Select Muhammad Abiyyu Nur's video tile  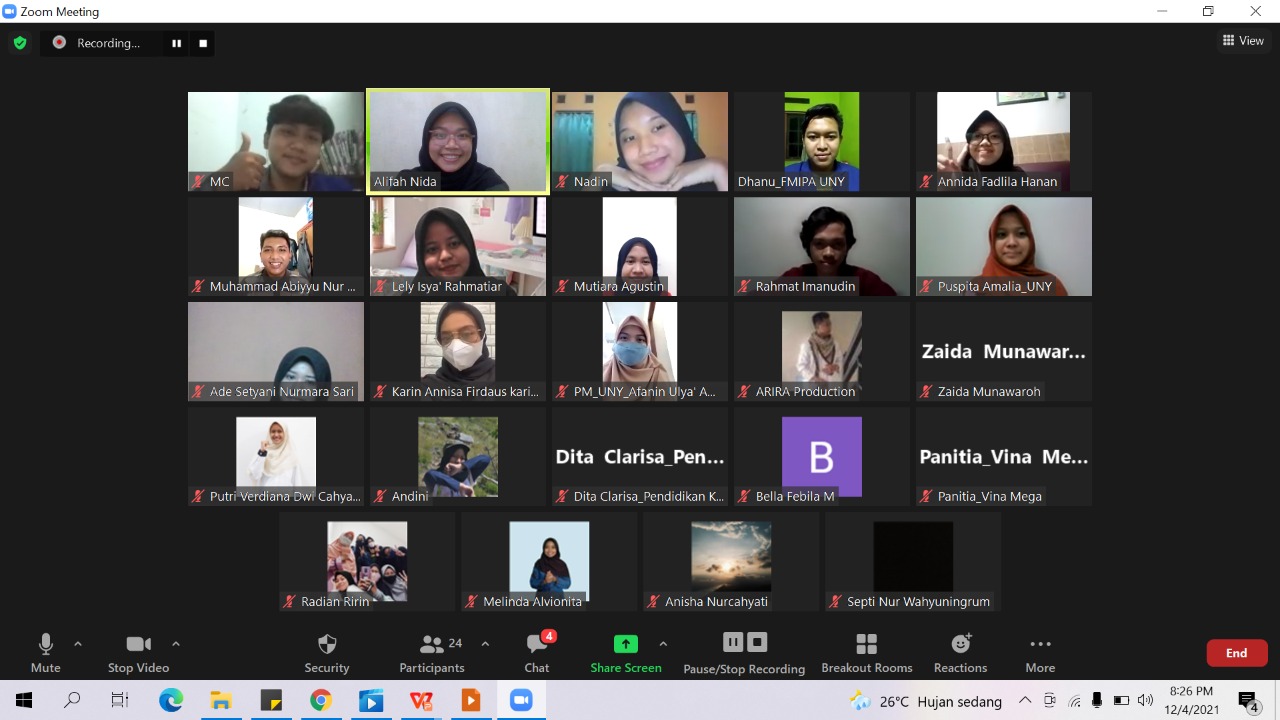coord(276,246)
